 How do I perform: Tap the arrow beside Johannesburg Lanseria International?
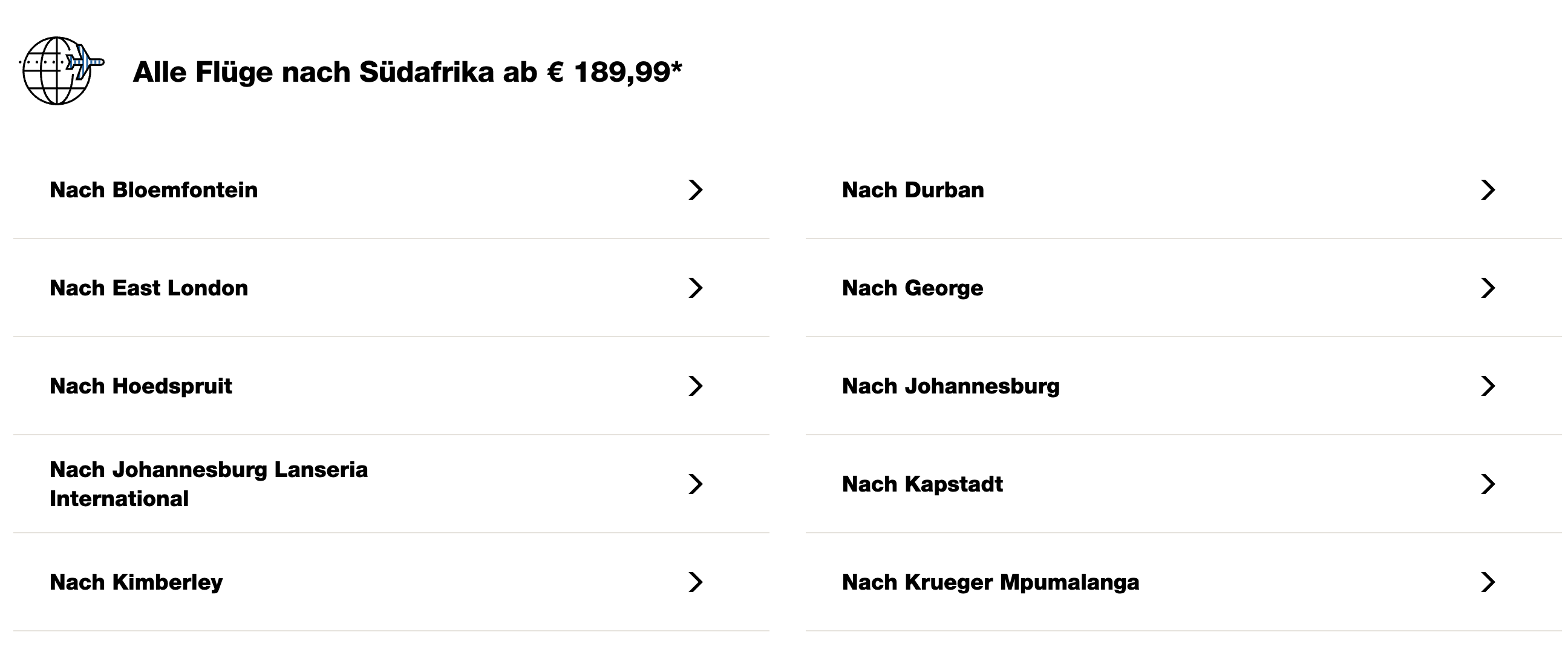(x=695, y=484)
